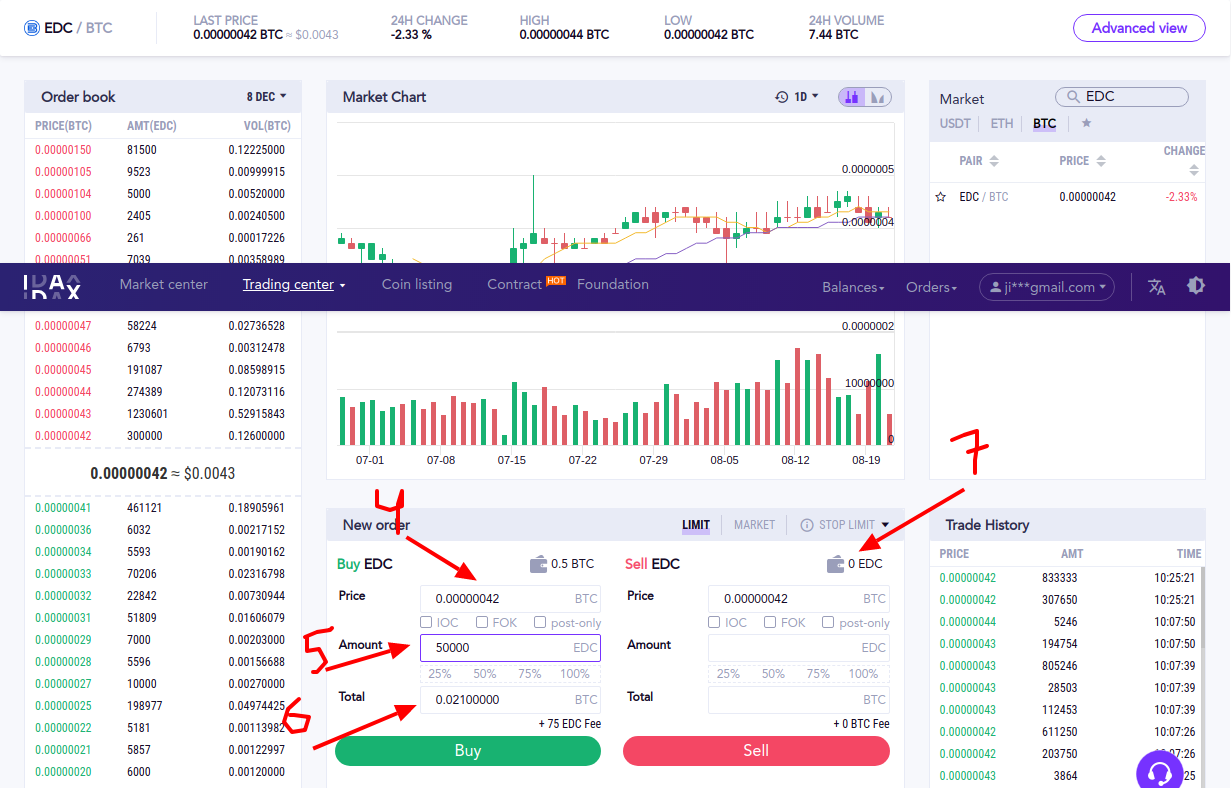Expand the Balances dropdown
Image resolution: width=1231 pixels, height=788 pixels.
tap(853, 287)
